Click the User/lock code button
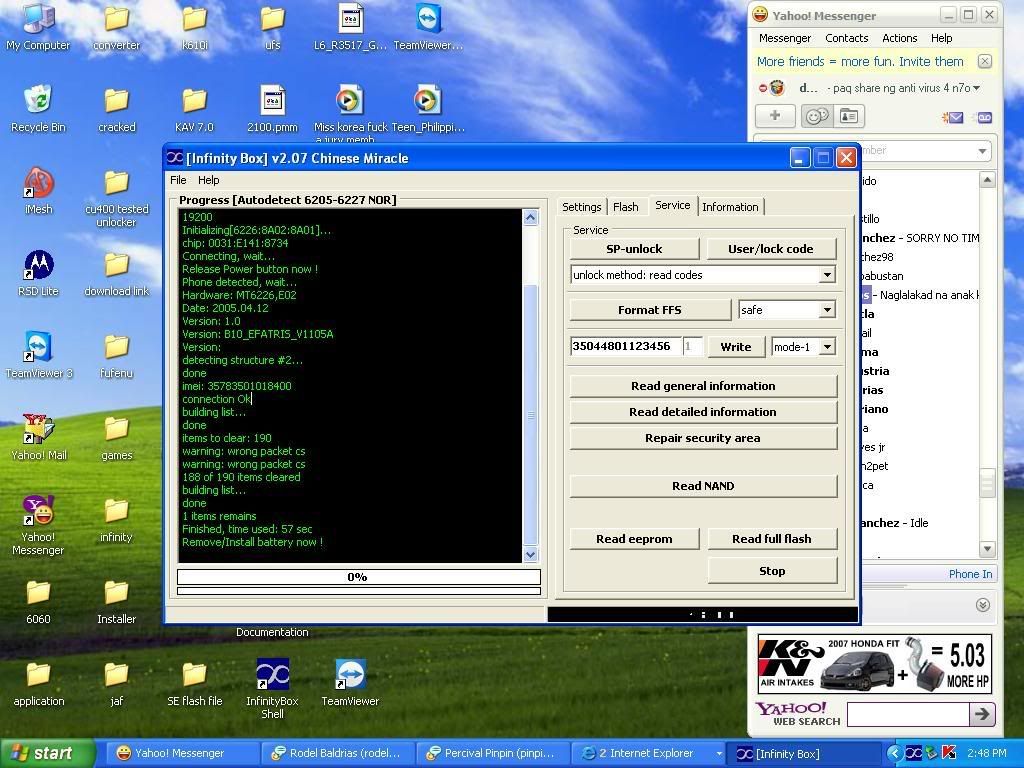The image size is (1024, 768). coord(771,249)
